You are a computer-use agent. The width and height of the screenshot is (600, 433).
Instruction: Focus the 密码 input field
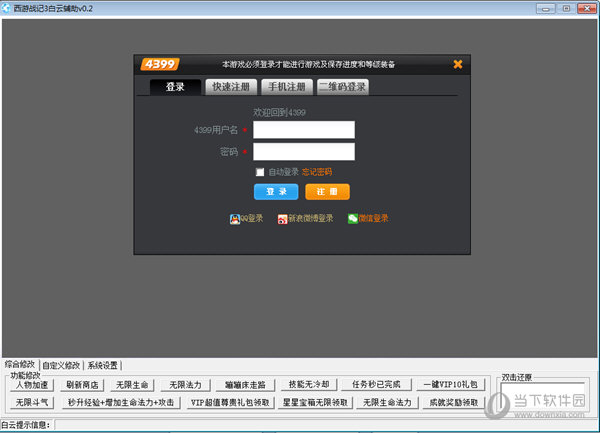click(x=304, y=151)
